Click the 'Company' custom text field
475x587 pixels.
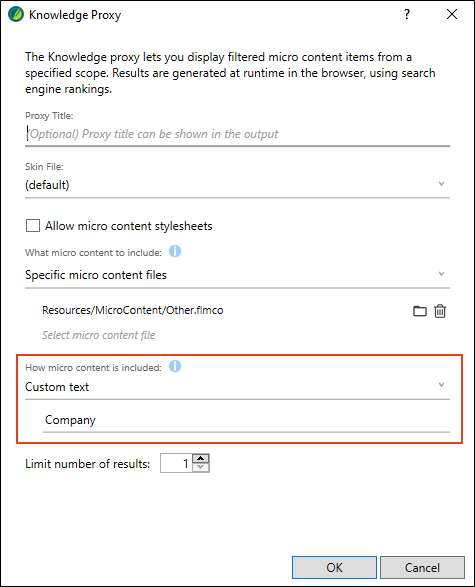(246, 420)
